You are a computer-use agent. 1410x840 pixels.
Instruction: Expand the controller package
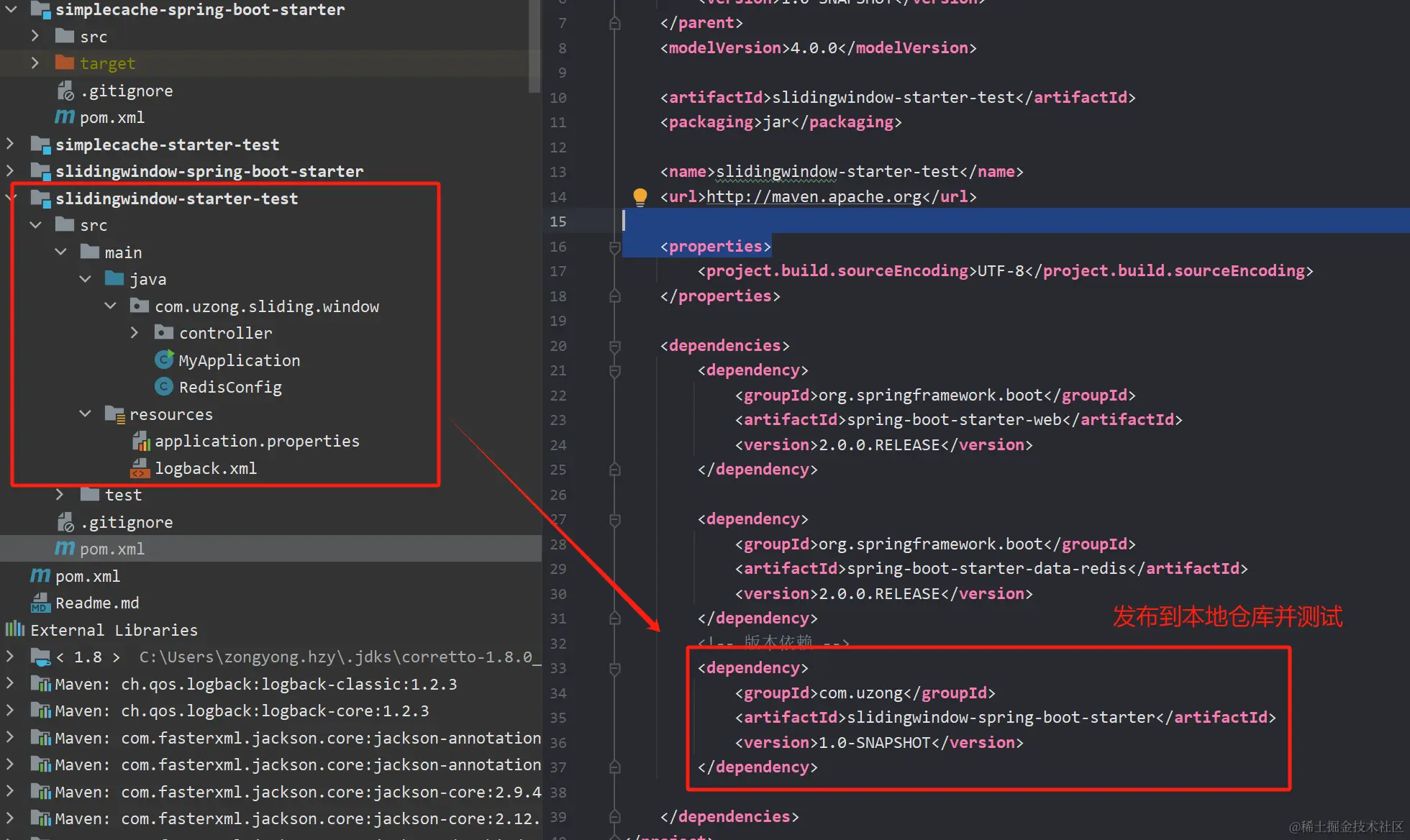134,333
